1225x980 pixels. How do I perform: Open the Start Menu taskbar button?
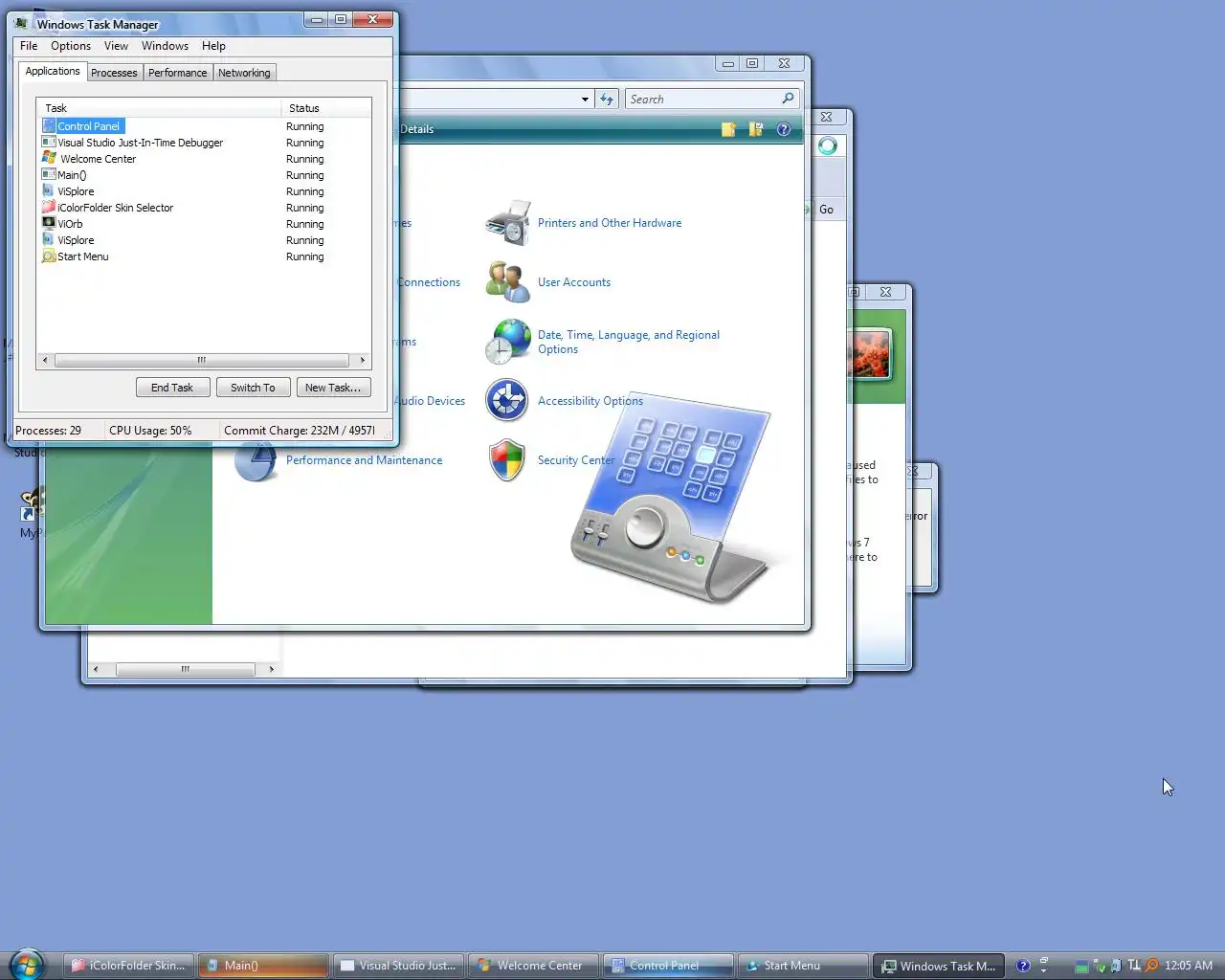803,966
